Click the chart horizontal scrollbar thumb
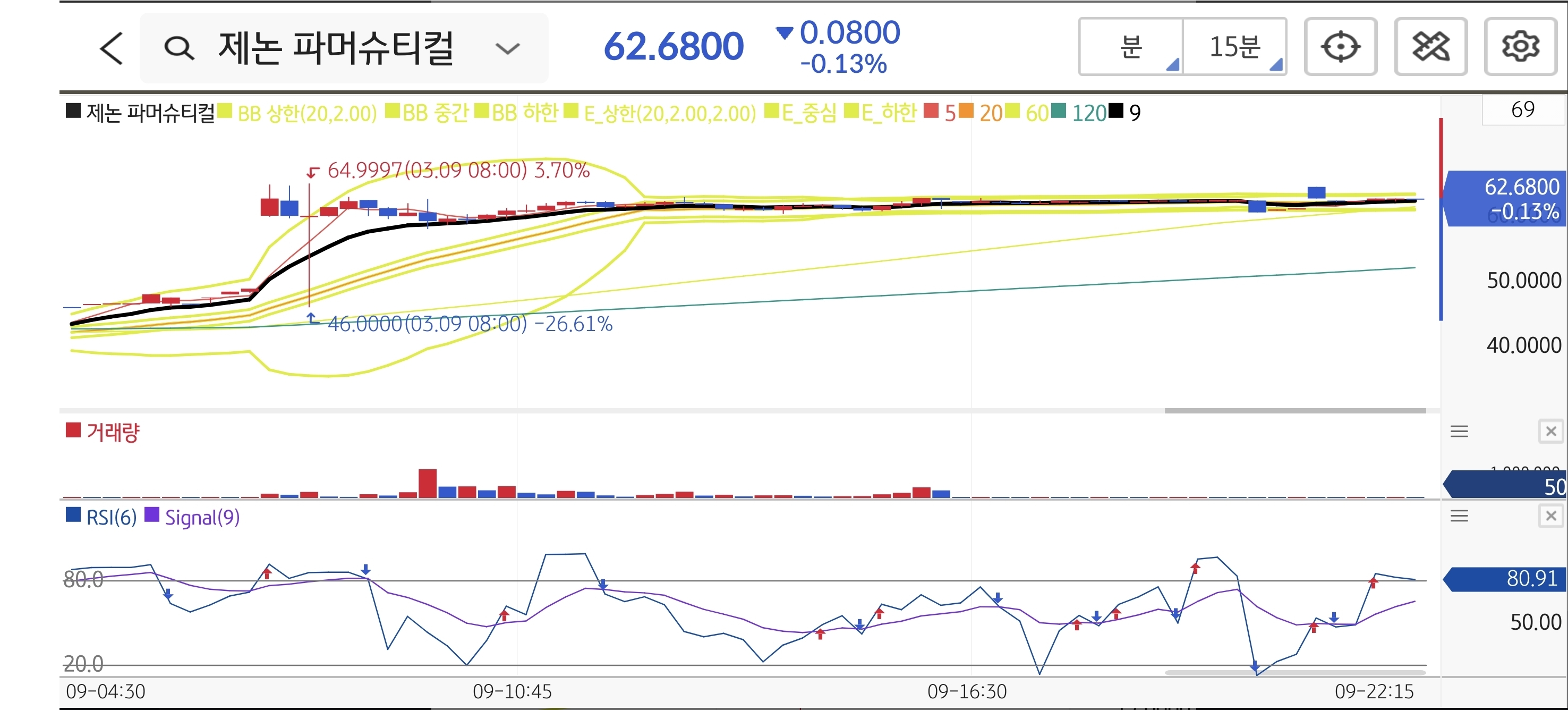The height and width of the screenshot is (710, 1568). [x=1294, y=411]
